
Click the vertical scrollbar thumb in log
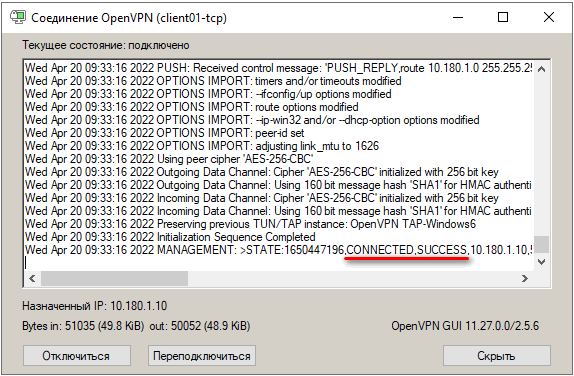point(541,244)
